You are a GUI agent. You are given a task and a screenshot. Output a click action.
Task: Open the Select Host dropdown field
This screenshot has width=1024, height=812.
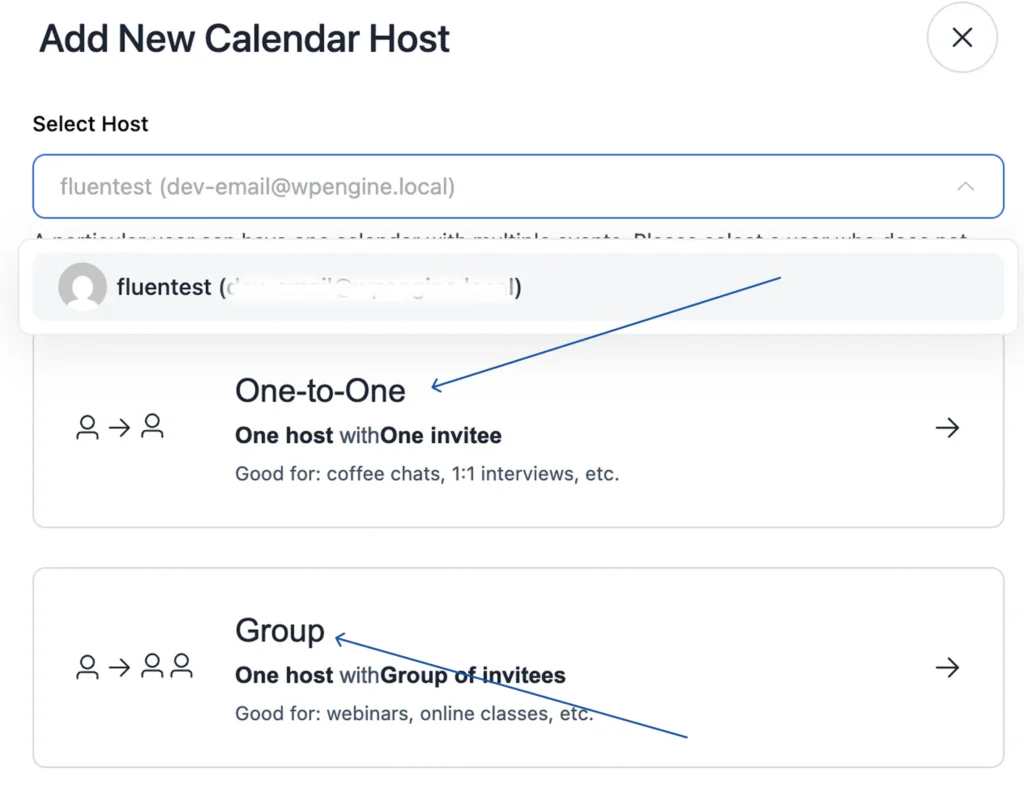tap(518, 186)
